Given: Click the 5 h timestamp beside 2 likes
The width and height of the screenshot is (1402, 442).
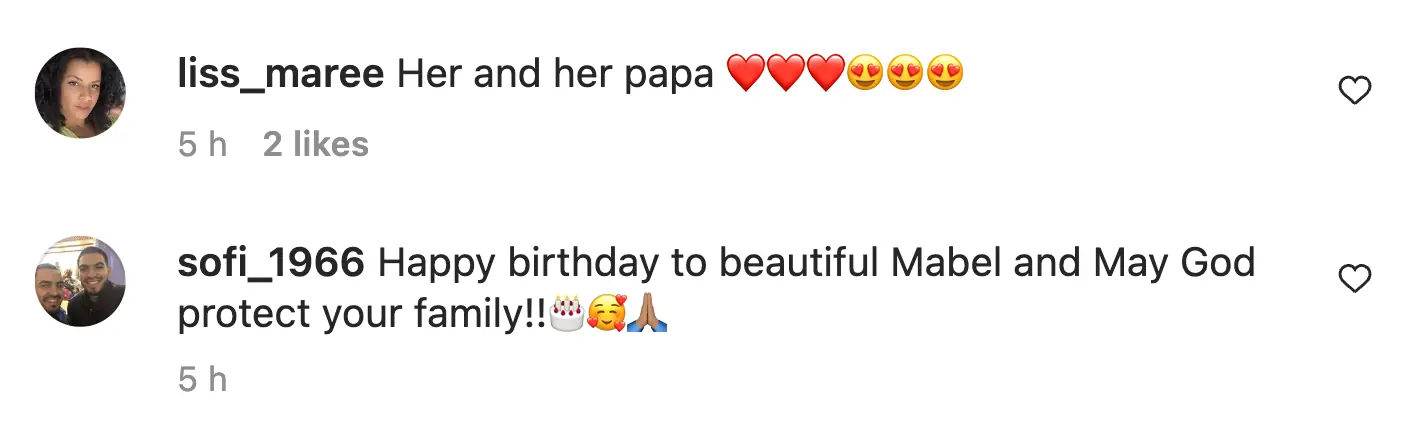Looking at the screenshot, I should [203, 145].
